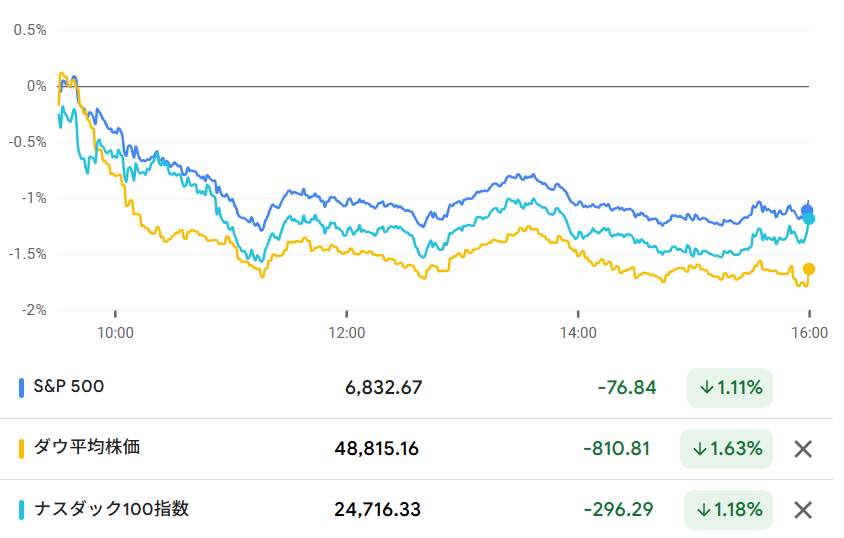Screen dimensions: 844x538
Task: Open the ダウ平均株価 index link
Action: pos(87,447)
